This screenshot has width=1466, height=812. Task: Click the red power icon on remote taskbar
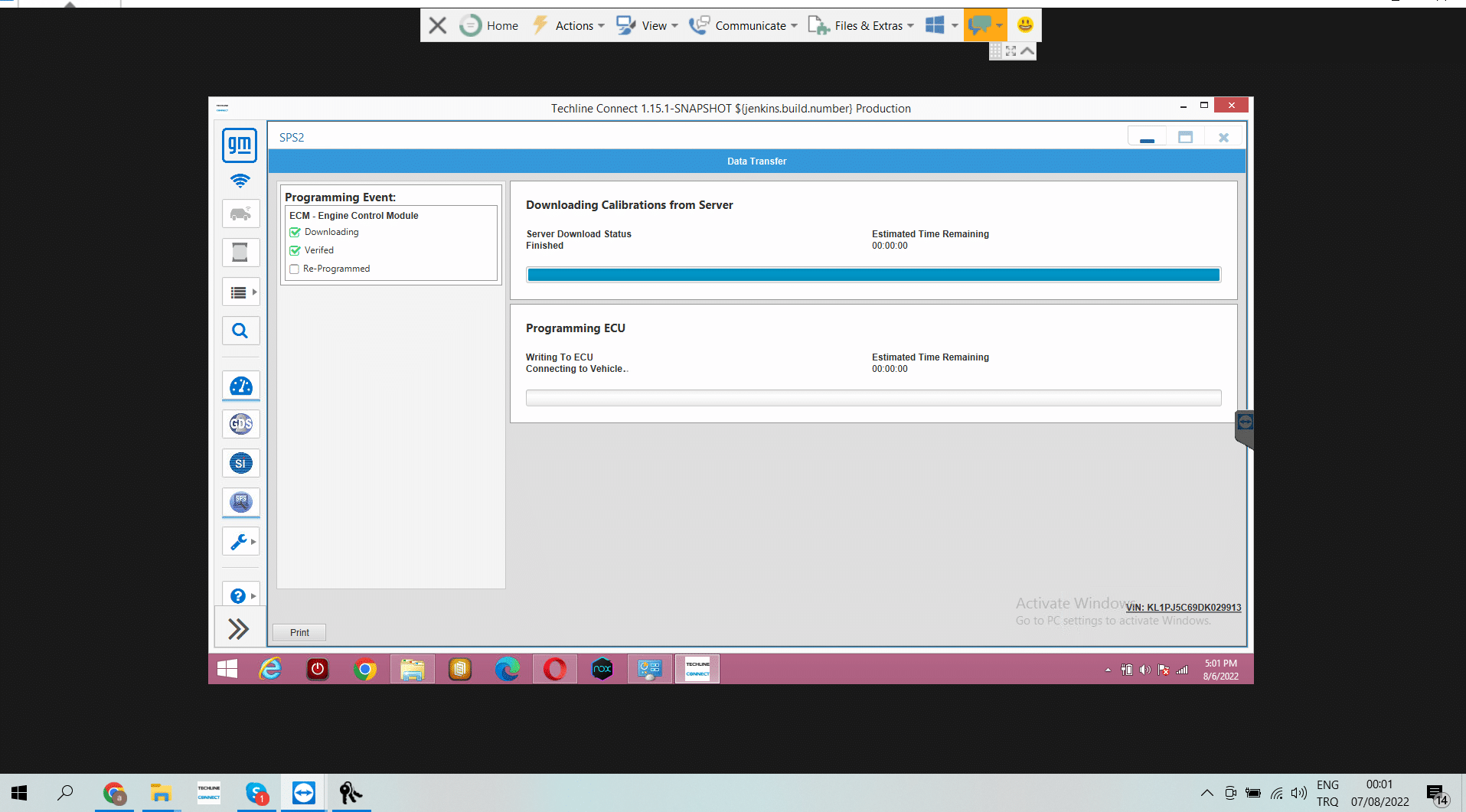coord(318,669)
